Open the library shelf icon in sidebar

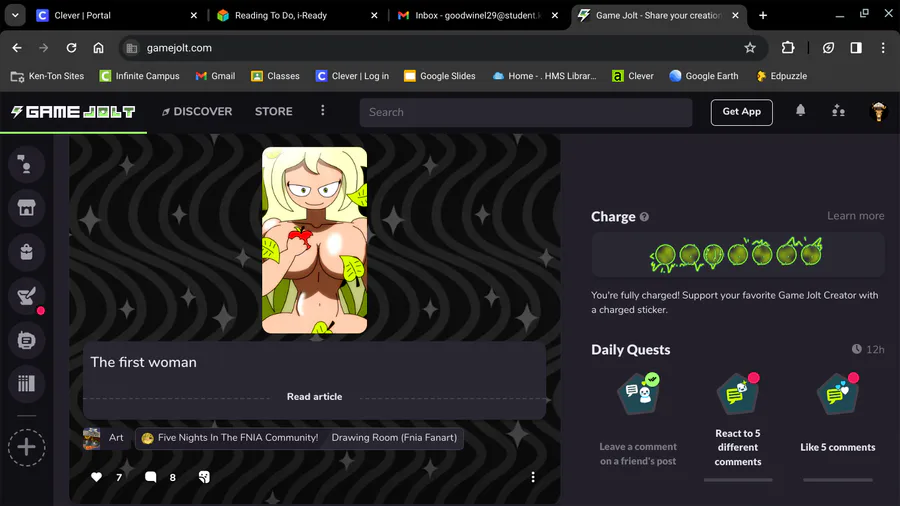tap(26, 384)
